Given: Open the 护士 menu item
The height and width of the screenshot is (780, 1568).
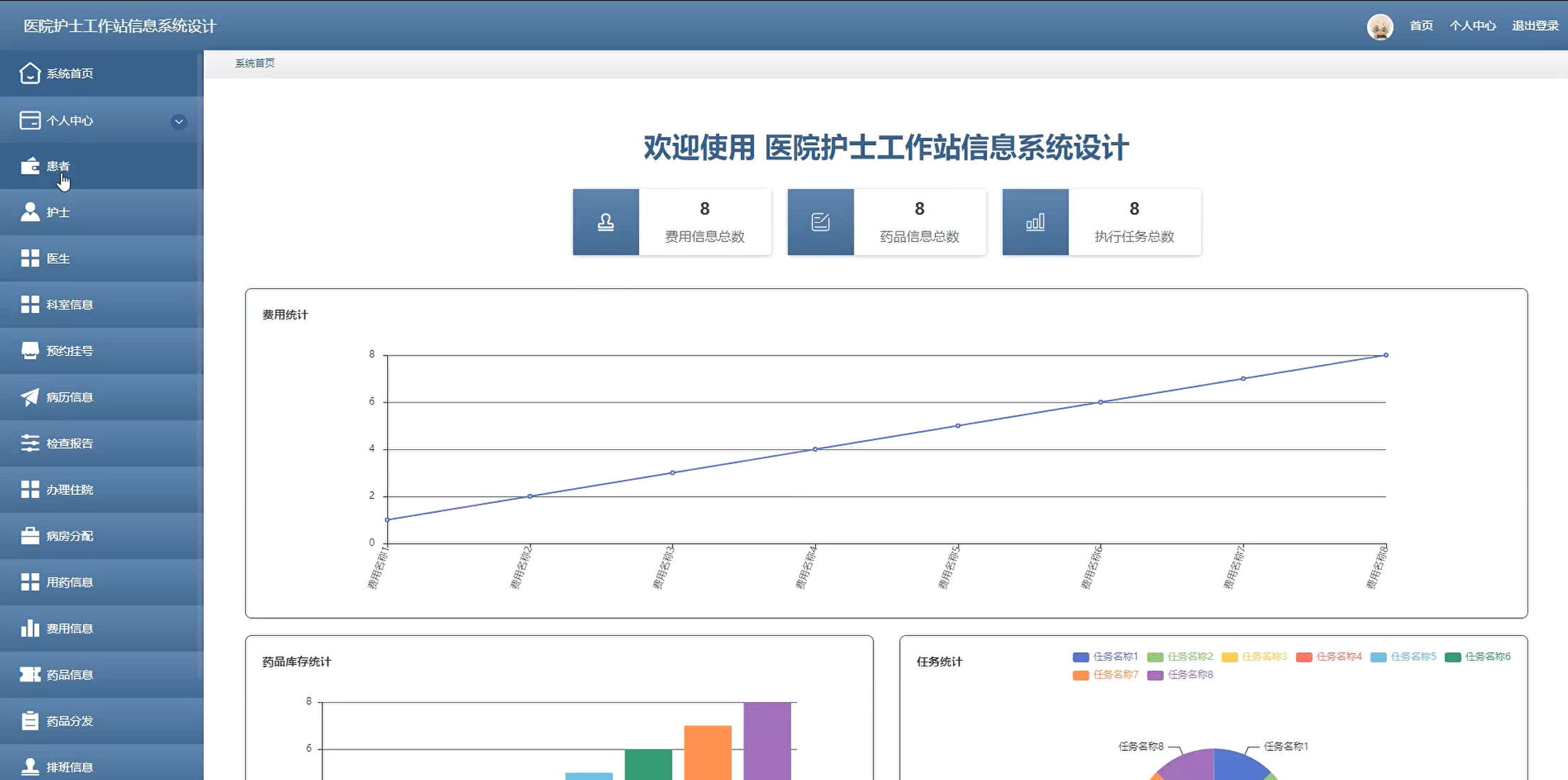Looking at the screenshot, I should tap(102, 212).
